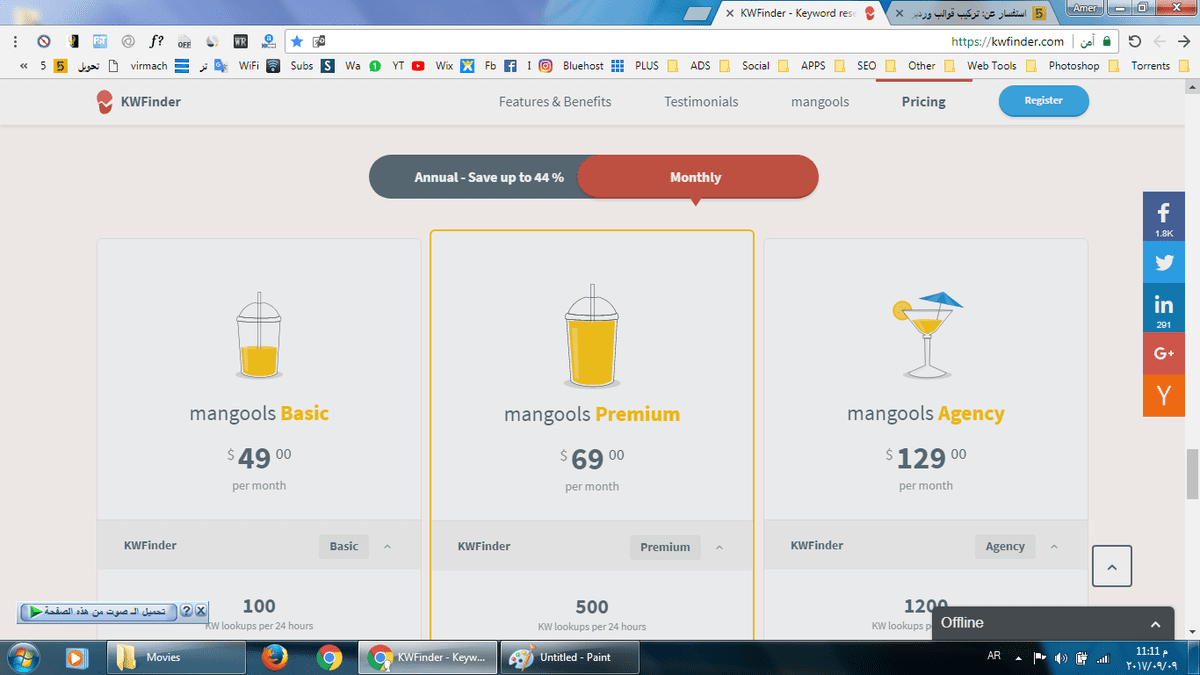Open the Chrome three-dot menu
This screenshot has width=1200, height=675.
point(16,42)
